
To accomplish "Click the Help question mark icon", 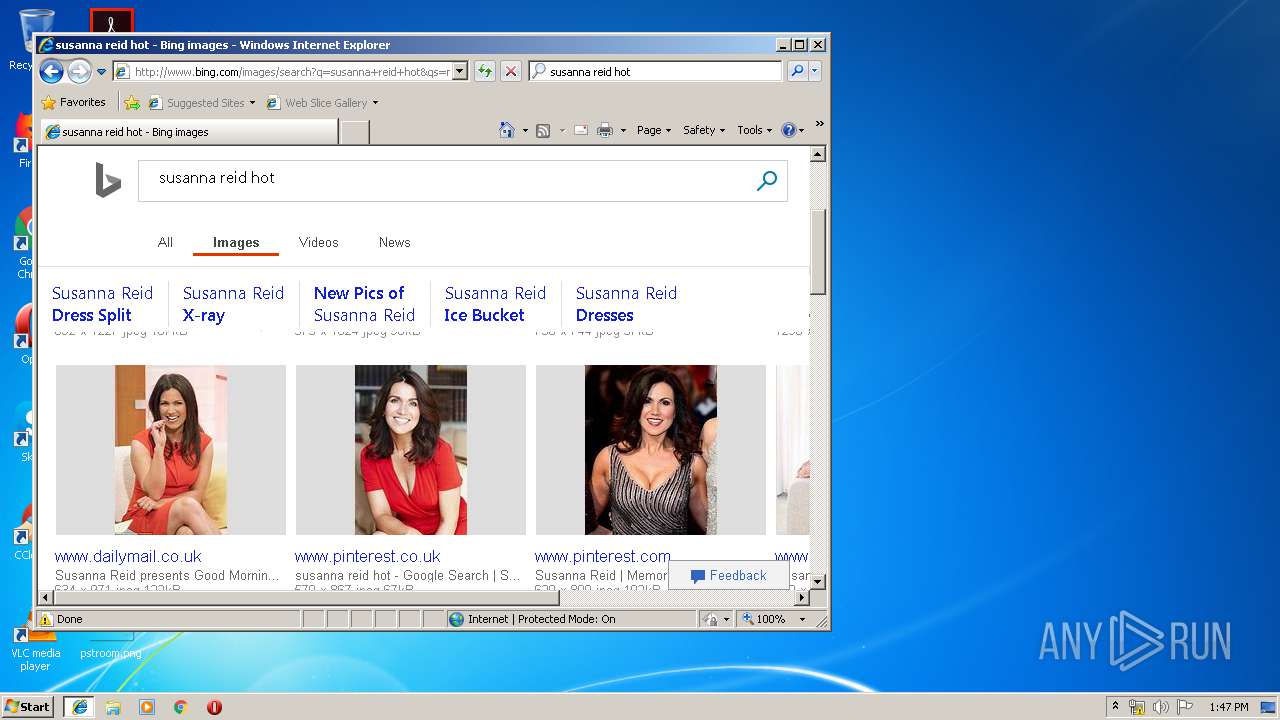I will click(788, 130).
